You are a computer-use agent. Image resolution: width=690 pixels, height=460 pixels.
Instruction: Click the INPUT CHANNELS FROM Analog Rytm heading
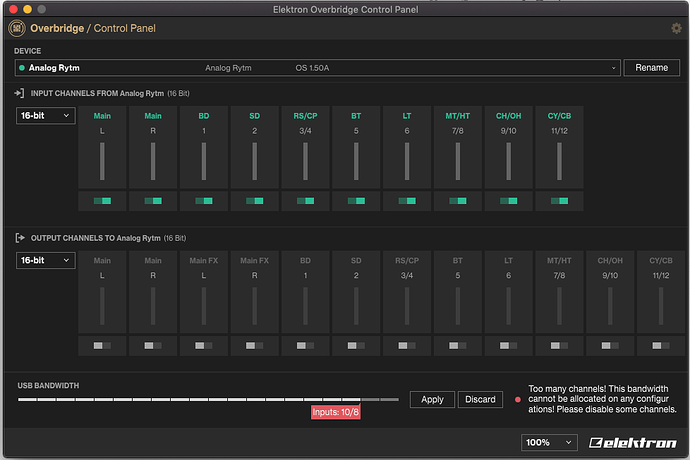(97, 93)
